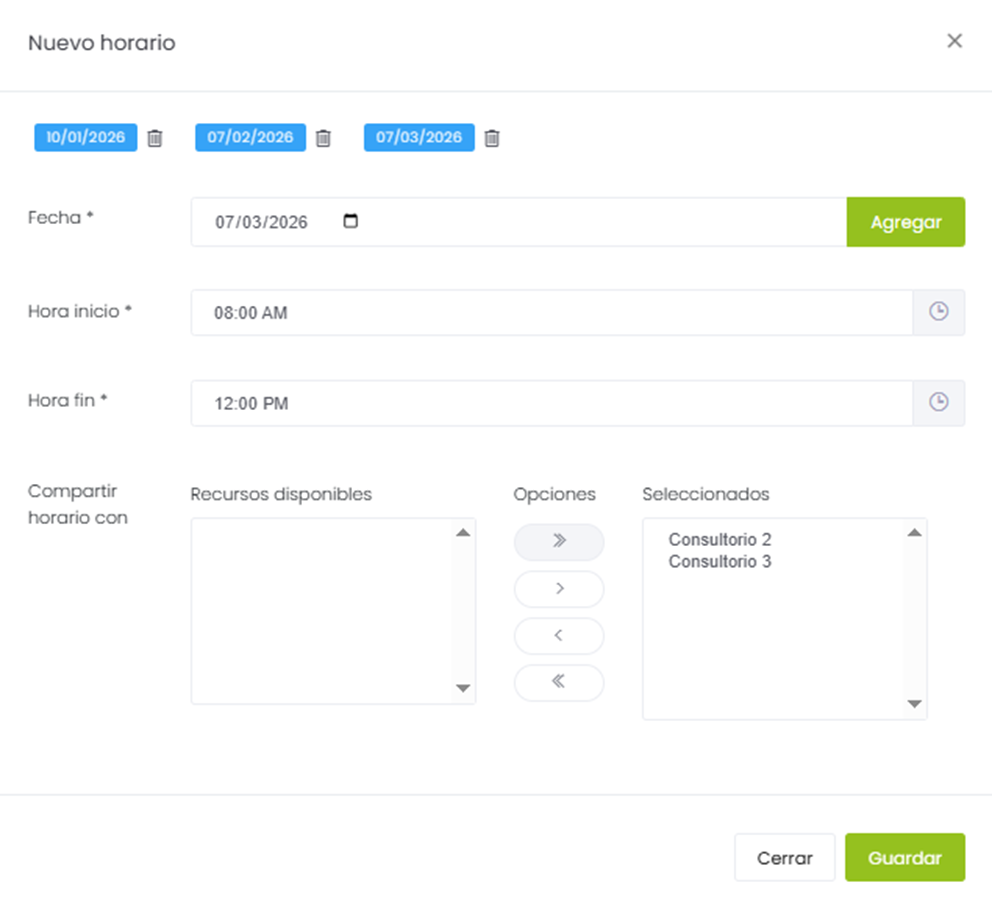Close the Nuevo horario dialog with X
The height and width of the screenshot is (905, 992).
954,41
